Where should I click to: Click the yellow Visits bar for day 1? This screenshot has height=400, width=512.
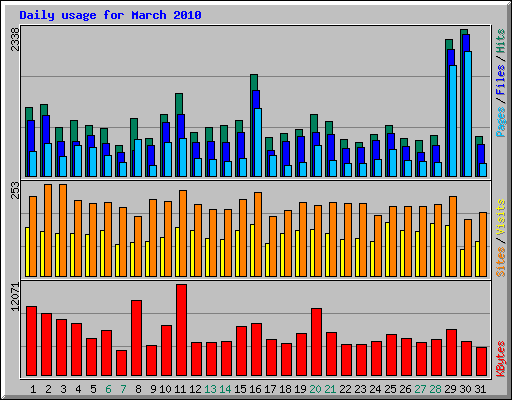tap(27, 252)
